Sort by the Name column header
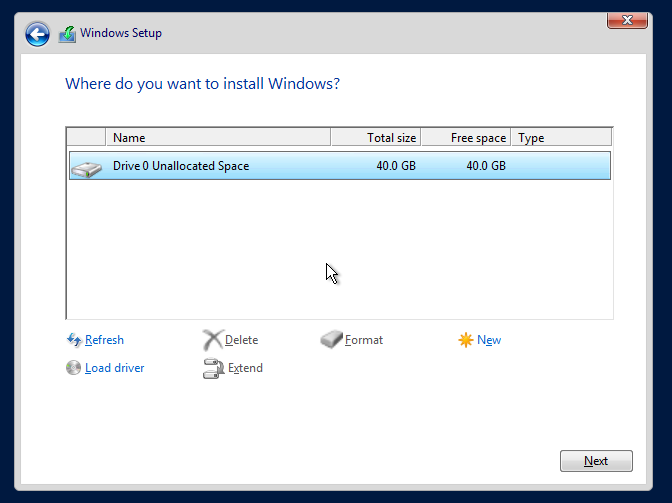 click(x=218, y=138)
